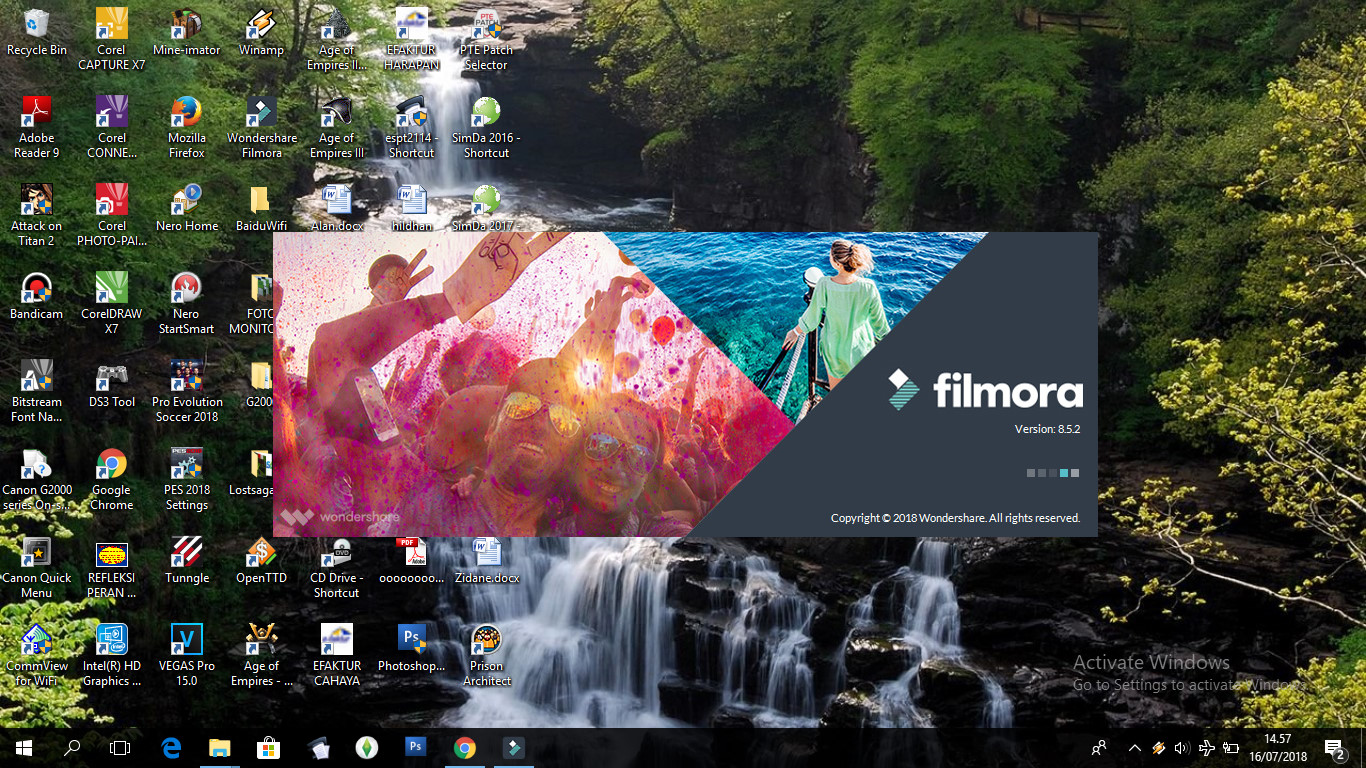This screenshot has height=768, width=1366.
Task: Open Canon Quick Menu shortcut
Action: point(37,568)
